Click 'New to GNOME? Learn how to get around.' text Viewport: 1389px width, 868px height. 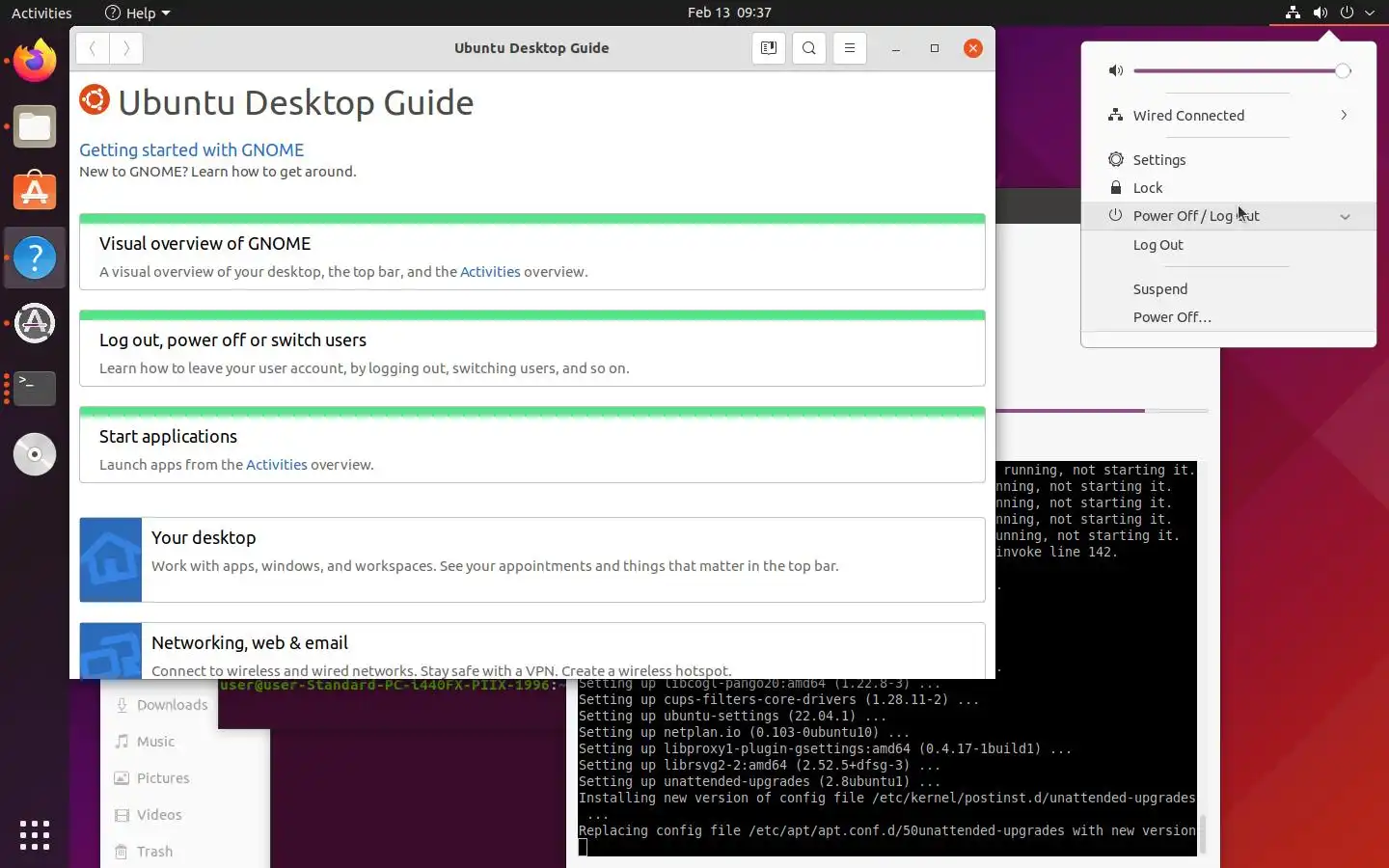(x=218, y=172)
